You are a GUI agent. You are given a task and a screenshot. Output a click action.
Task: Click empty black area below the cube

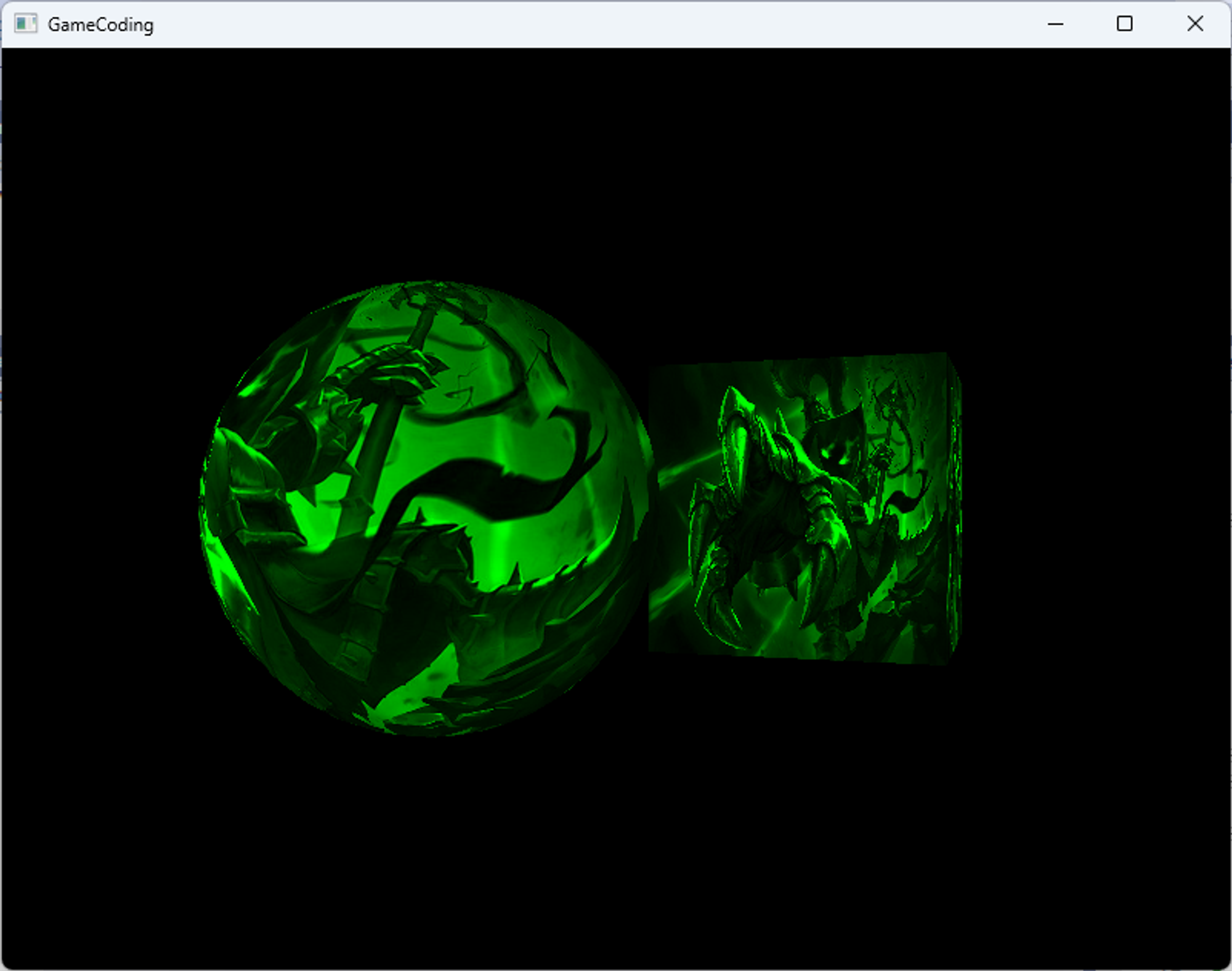pos(801,801)
